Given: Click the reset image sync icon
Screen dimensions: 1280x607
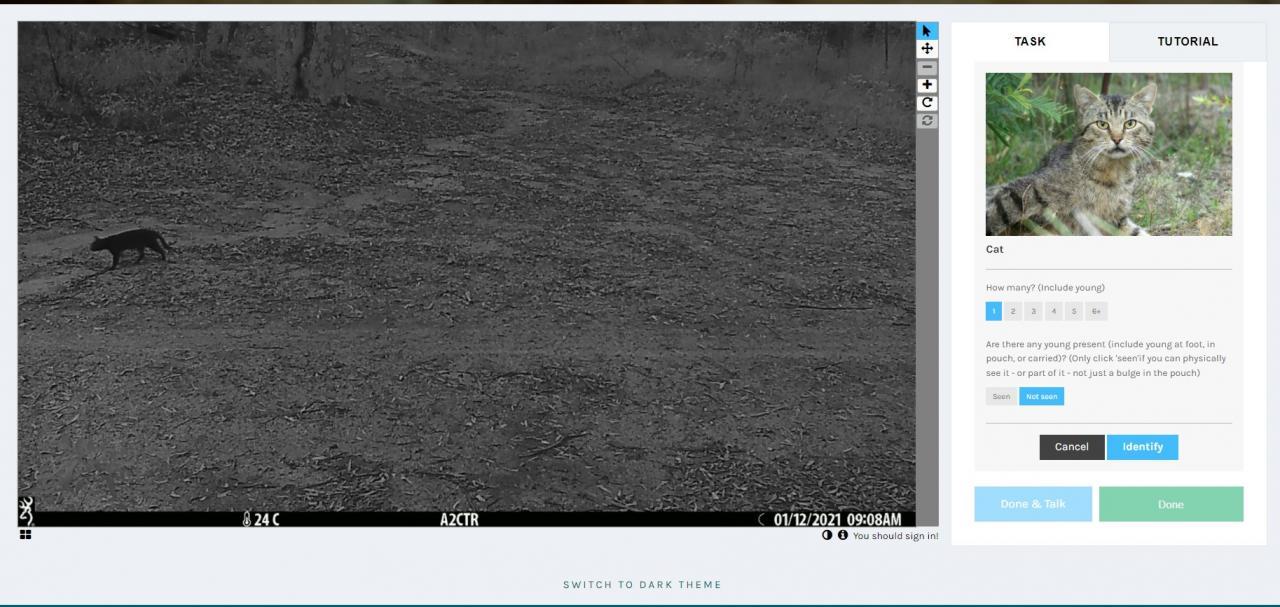Looking at the screenshot, I should [x=927, y=121].
